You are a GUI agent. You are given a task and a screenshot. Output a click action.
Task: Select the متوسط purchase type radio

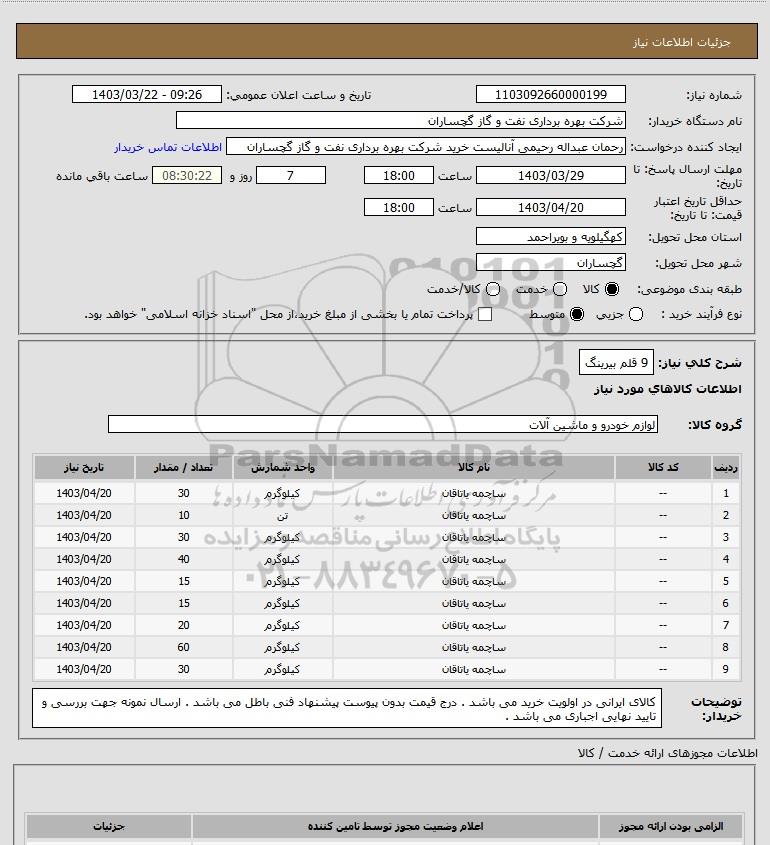point(577,314)
